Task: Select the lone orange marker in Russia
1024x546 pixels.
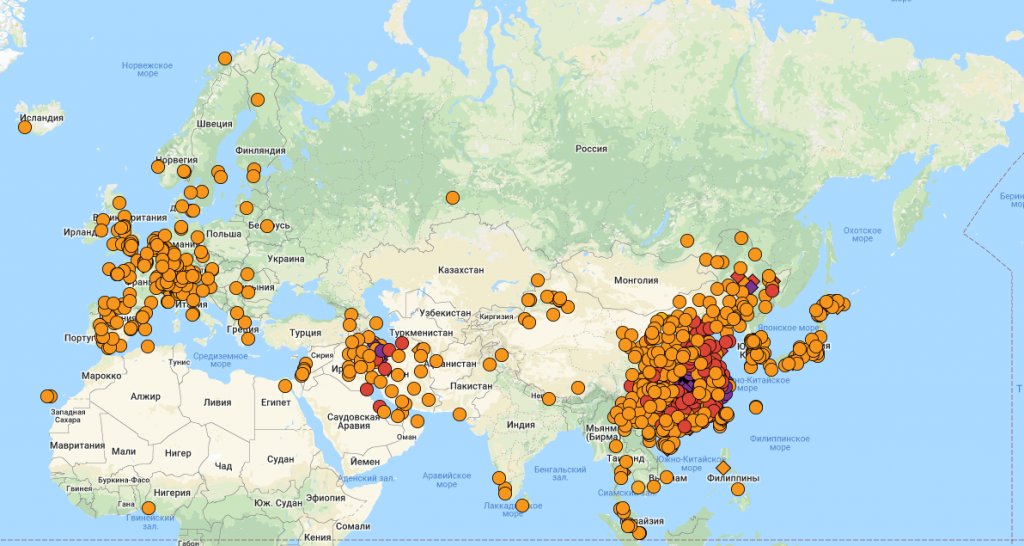Action: (x=453, y=198)
